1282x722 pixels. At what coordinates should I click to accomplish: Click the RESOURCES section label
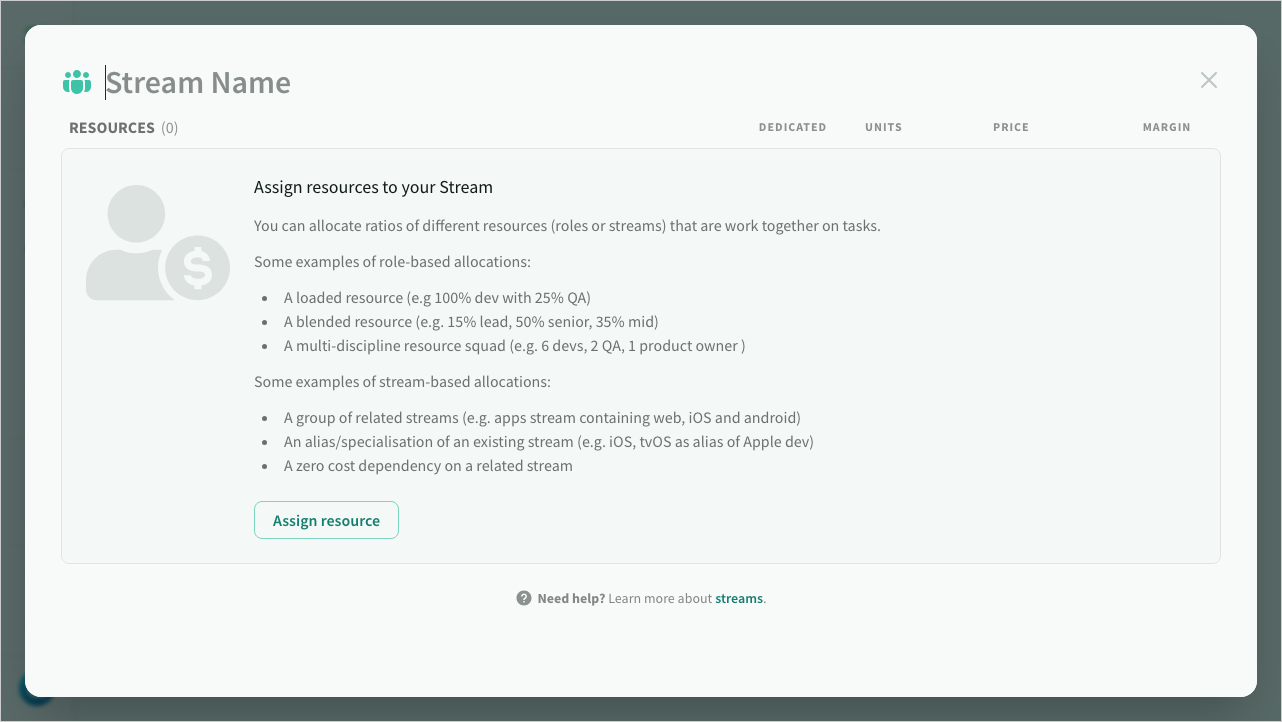coord(112,128)
